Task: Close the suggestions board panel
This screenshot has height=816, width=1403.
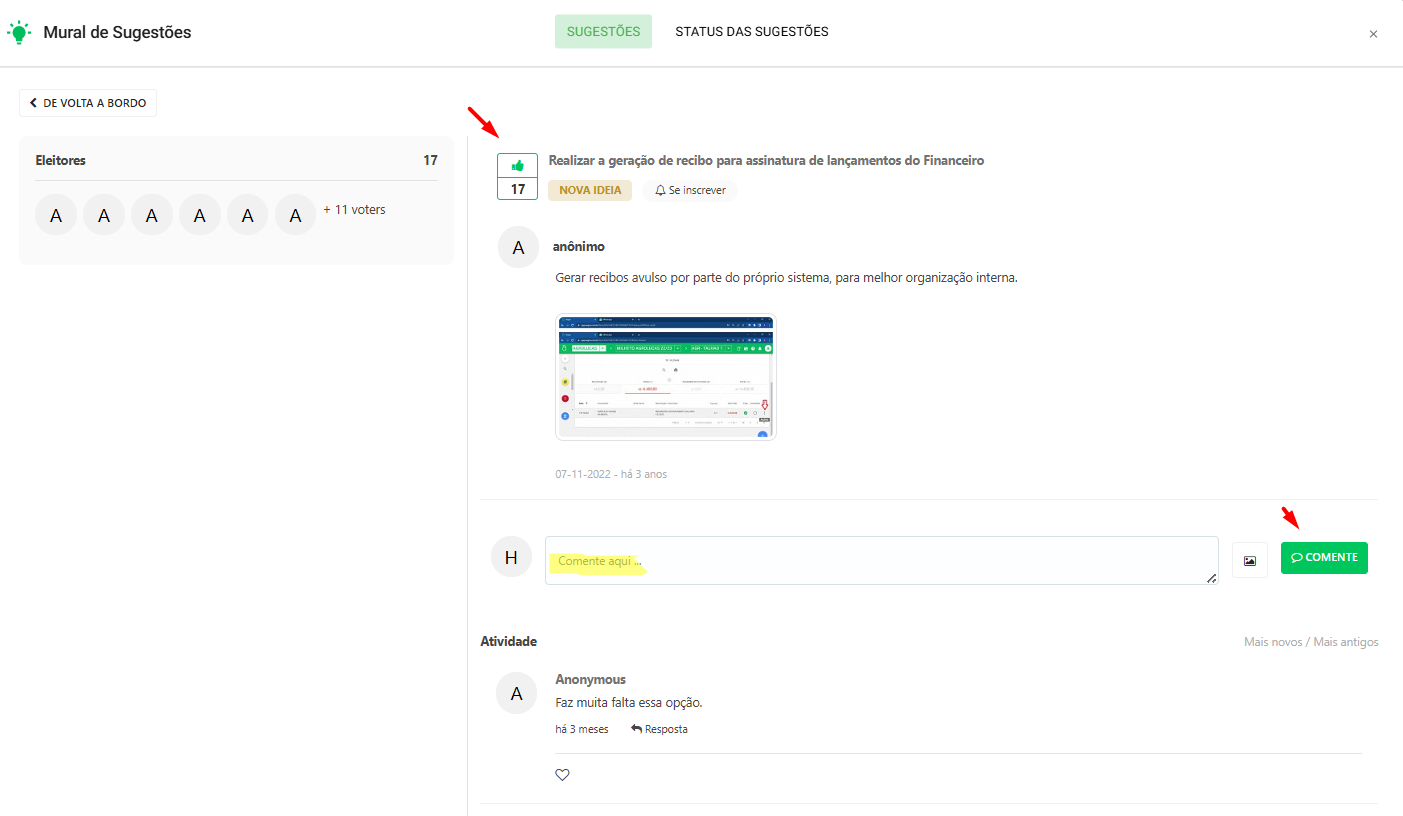Action: click(1373, 34)
